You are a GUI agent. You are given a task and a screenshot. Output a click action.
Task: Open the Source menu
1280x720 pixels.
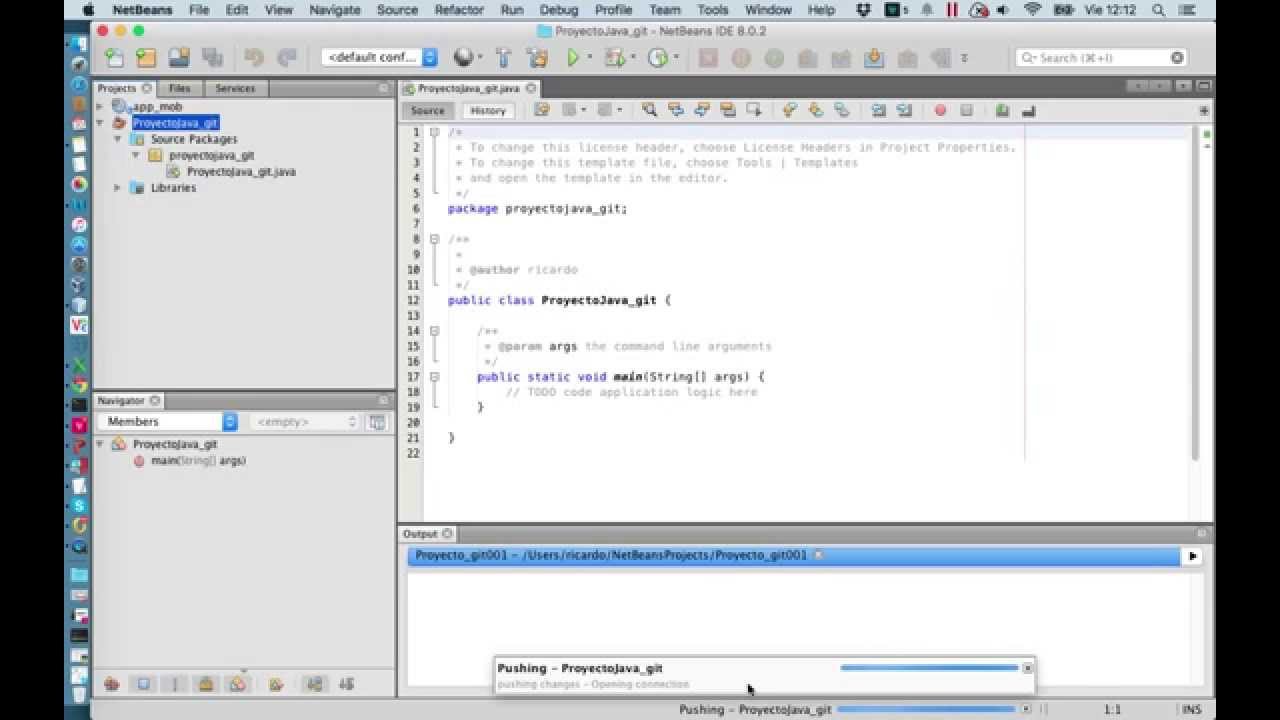pyautogui.click(x=397, y=10)
